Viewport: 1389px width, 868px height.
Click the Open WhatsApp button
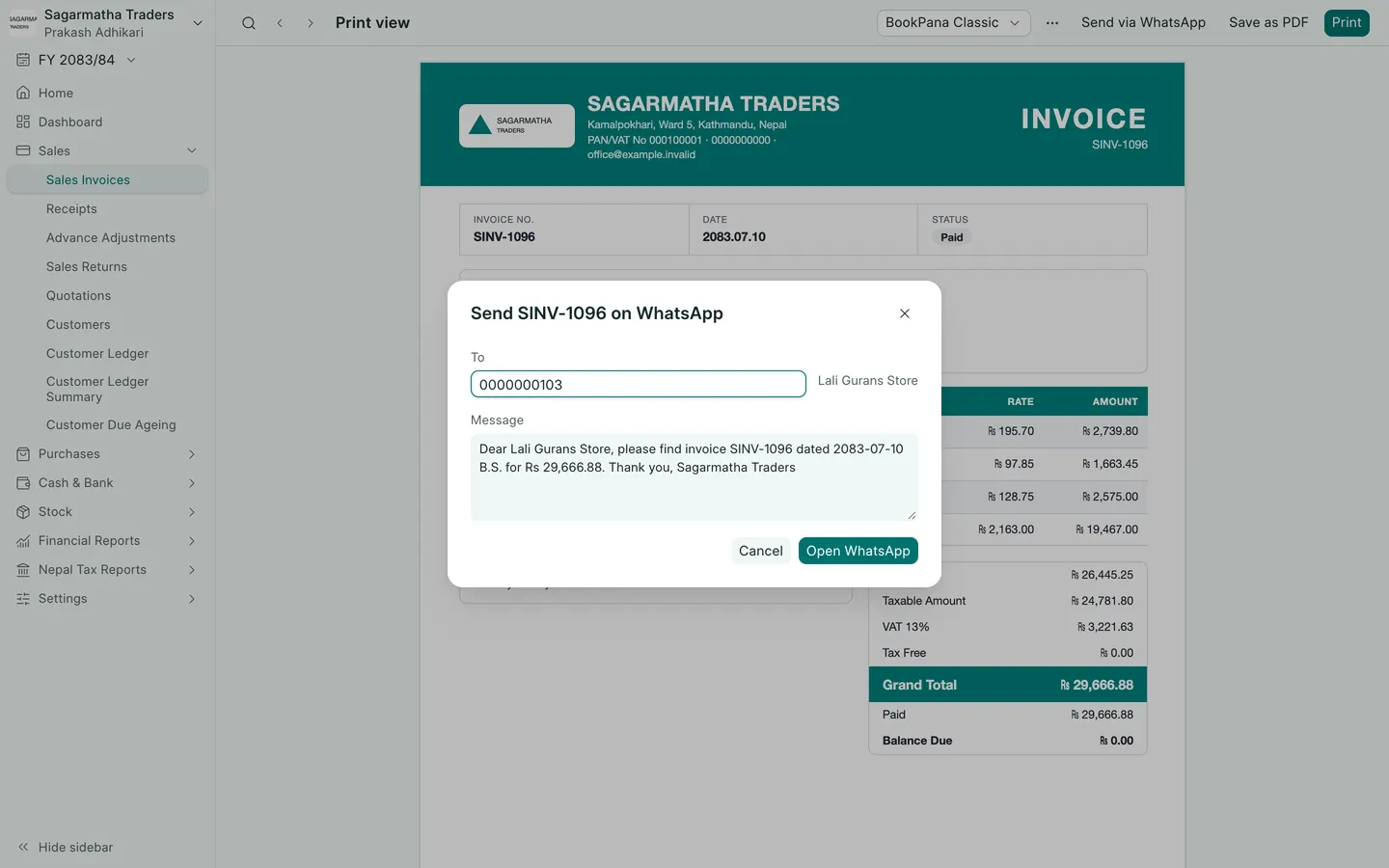tap(858, 551)
